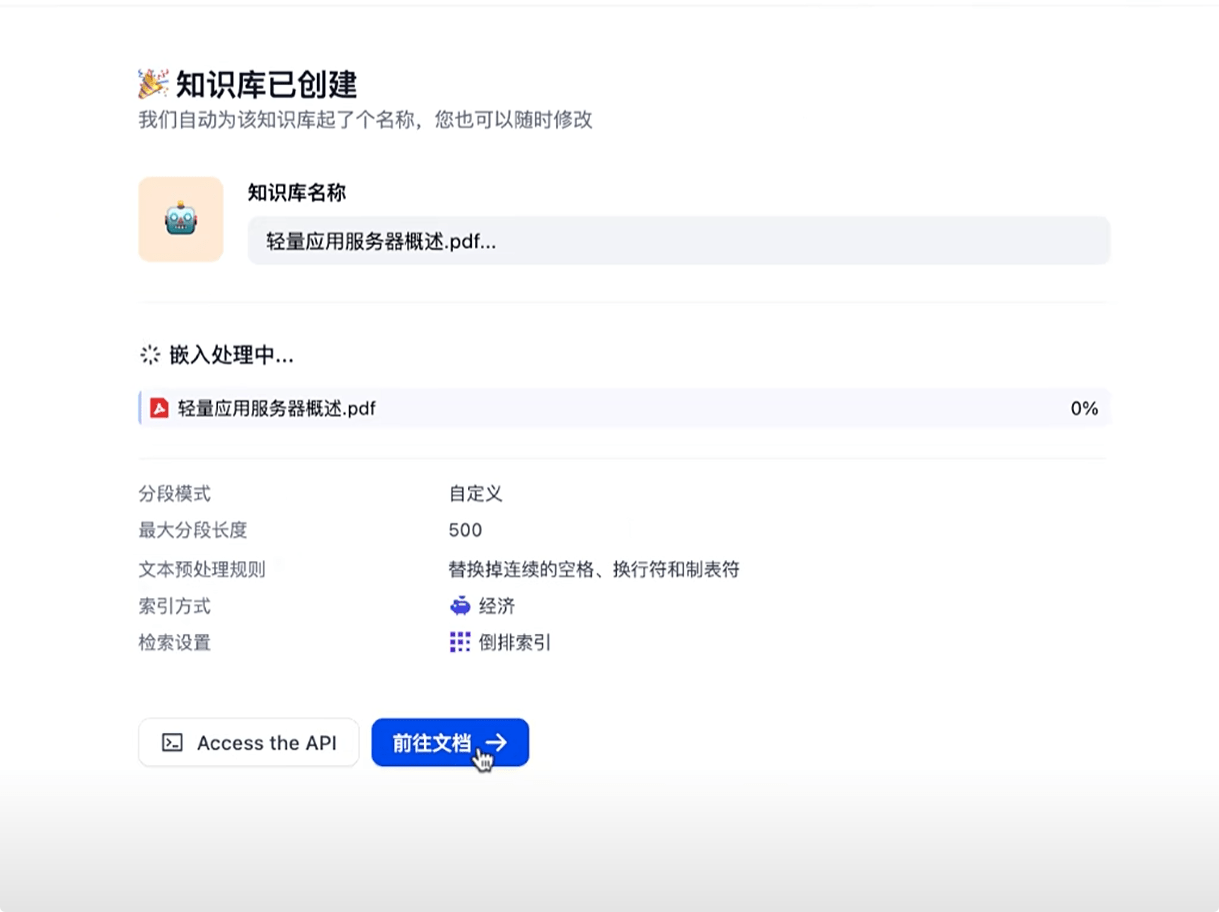
Task: Click the spinner icon beside 嵌入处理中
Action: click(x=149, y=354)
